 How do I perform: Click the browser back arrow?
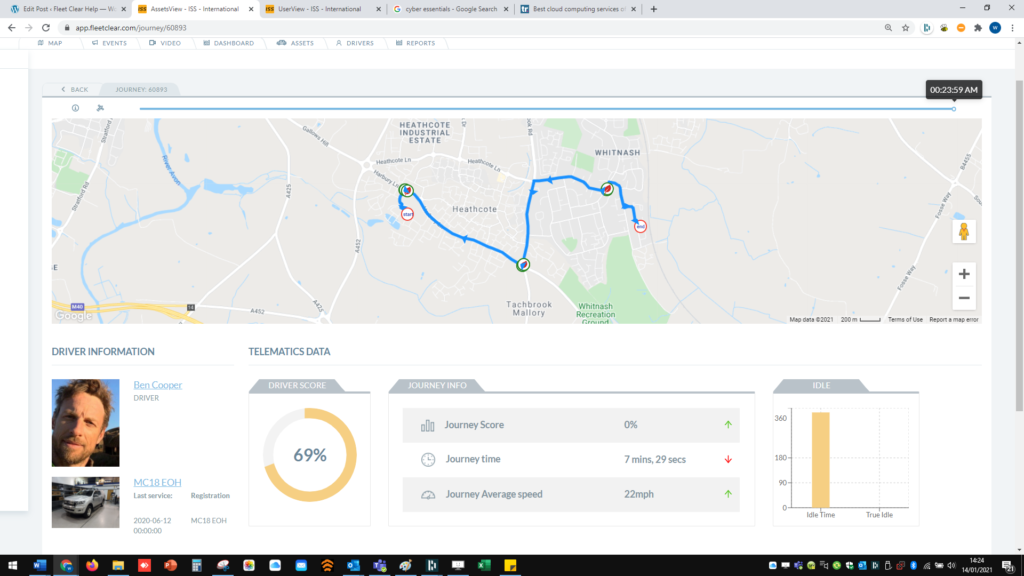[11, 28]
